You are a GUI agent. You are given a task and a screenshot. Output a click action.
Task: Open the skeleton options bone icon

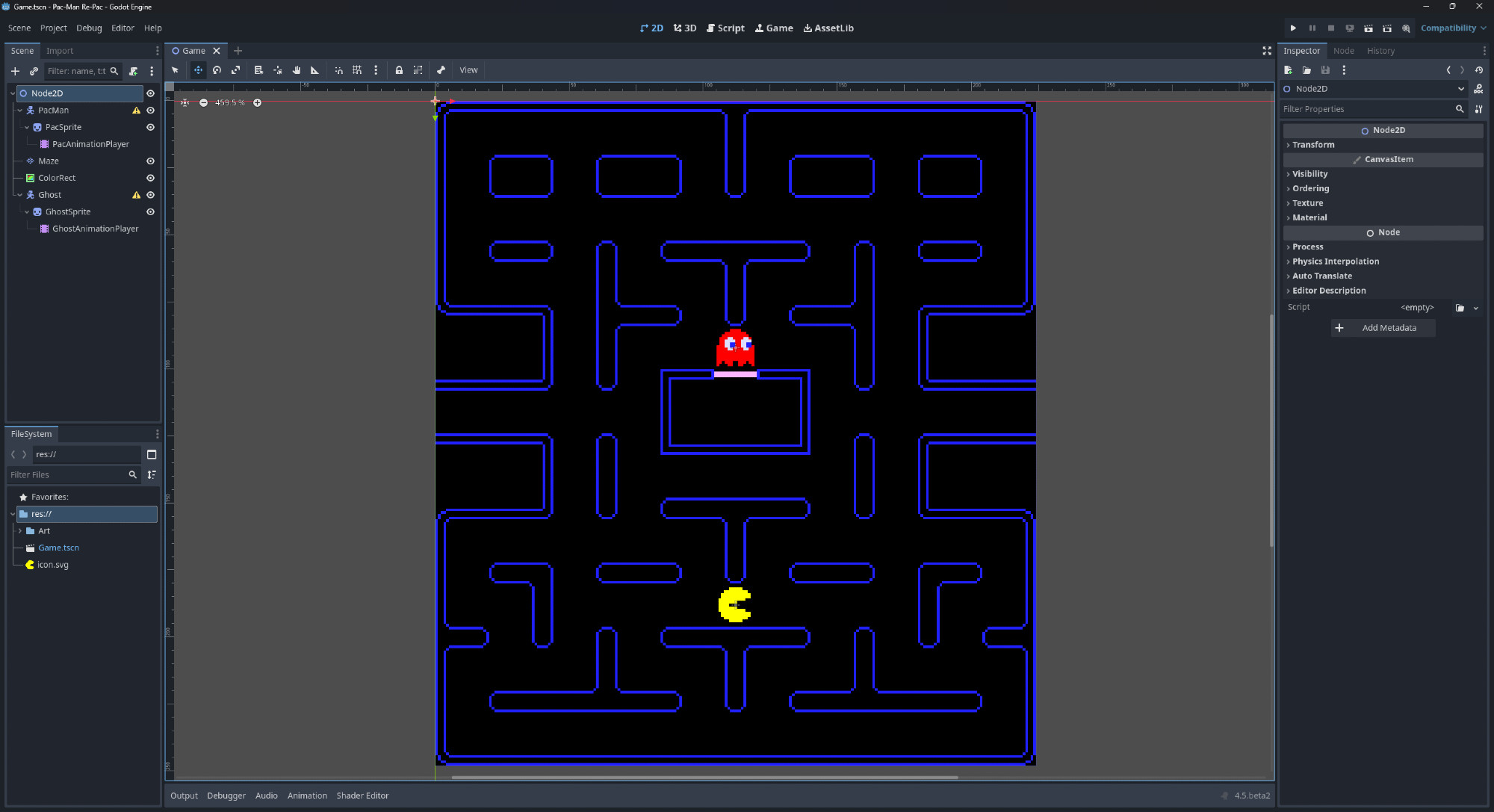(x=441, y=70)
